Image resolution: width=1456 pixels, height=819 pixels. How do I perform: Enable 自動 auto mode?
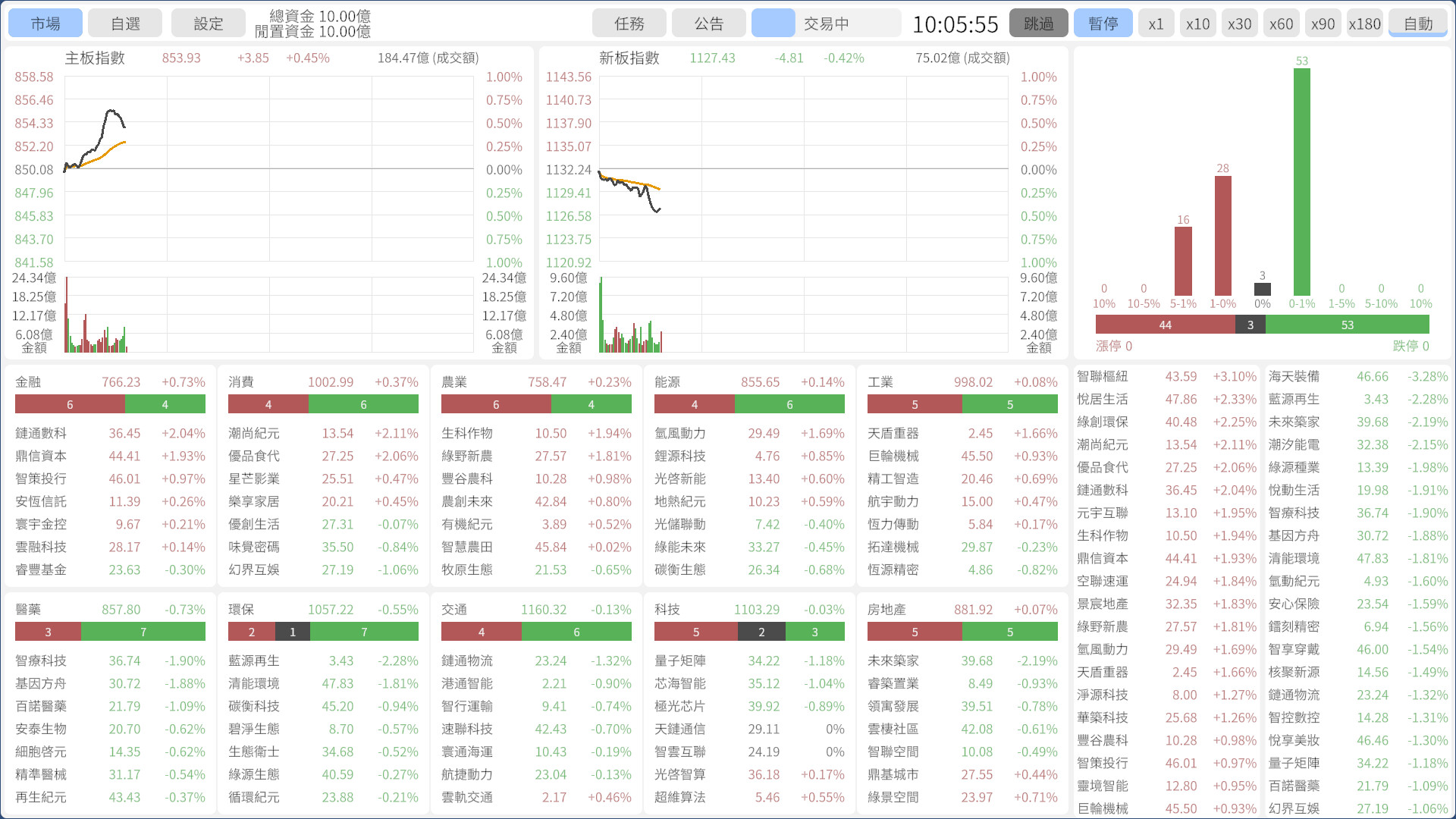click(1417, 24)
